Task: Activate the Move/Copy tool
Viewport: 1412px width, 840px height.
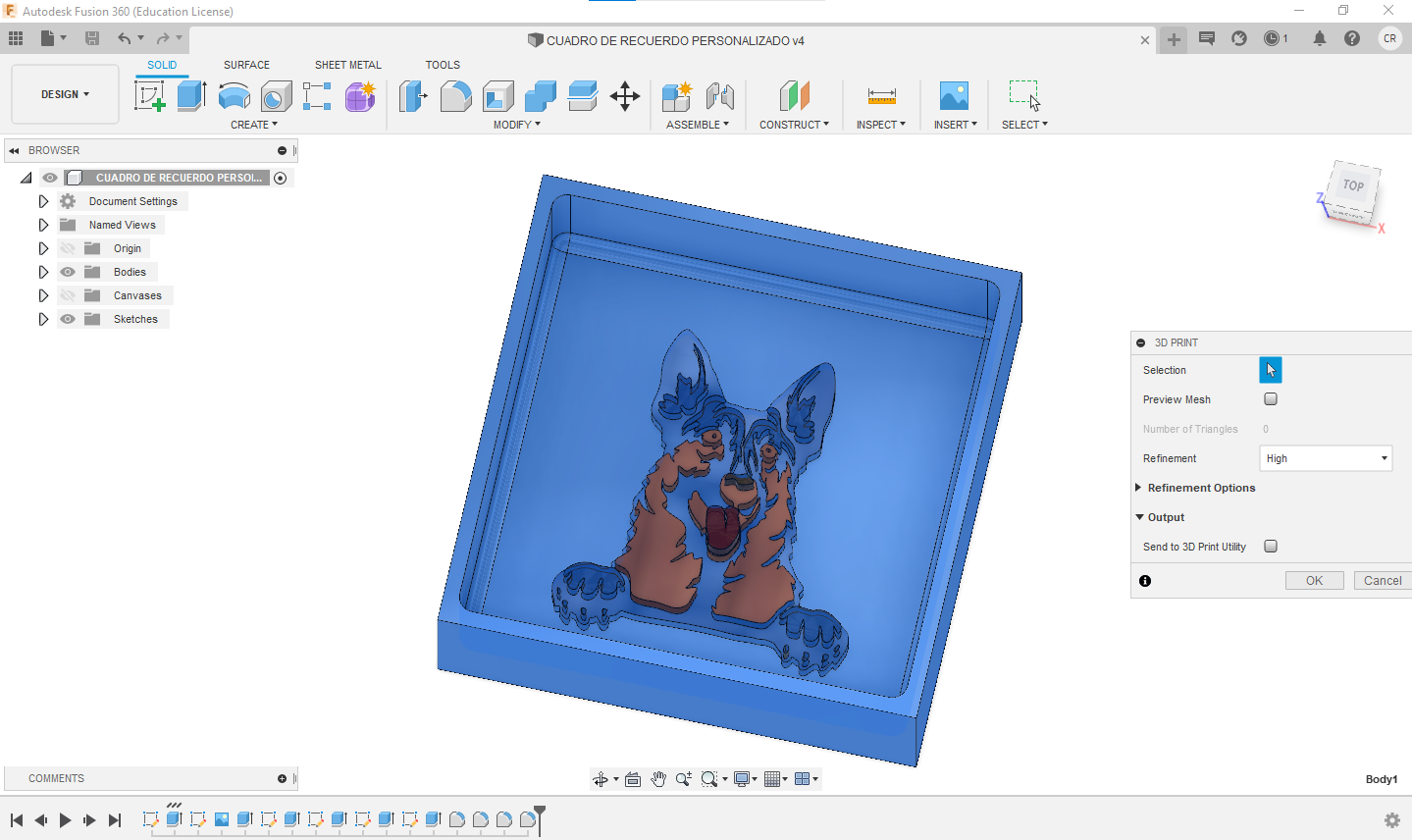Action: (625, 96)
